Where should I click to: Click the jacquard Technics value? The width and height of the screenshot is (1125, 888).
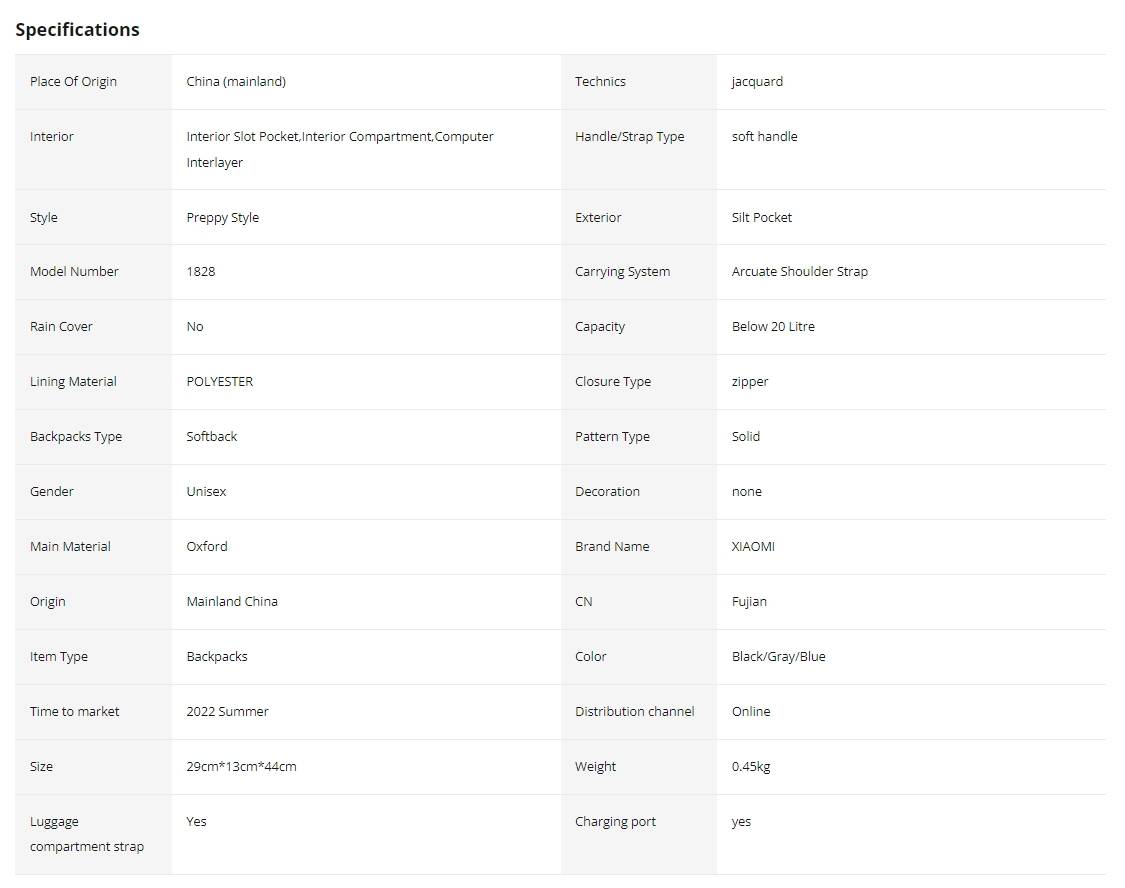pyautogui.click(x=757, y=82)
